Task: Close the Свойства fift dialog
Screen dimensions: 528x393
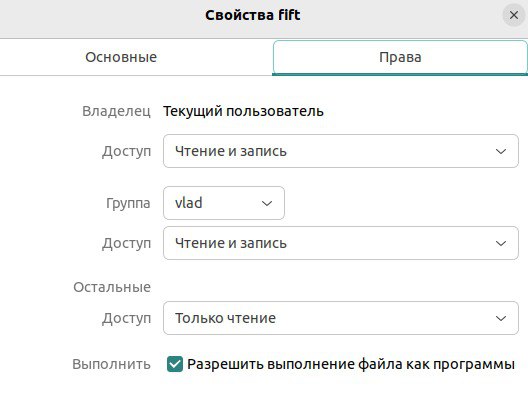Action: click(x=514, y=15)
